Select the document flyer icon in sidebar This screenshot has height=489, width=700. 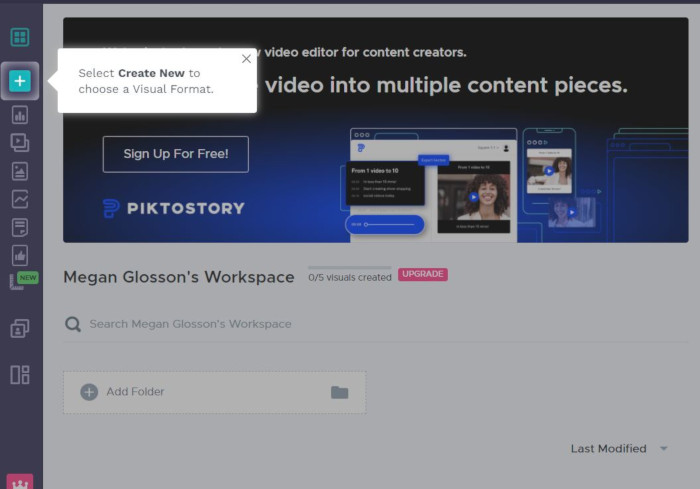point(20,227)
